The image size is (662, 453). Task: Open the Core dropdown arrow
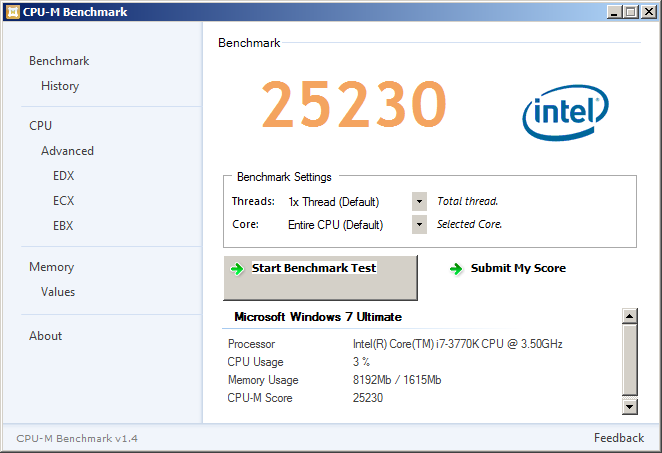(x=419, y=225)
